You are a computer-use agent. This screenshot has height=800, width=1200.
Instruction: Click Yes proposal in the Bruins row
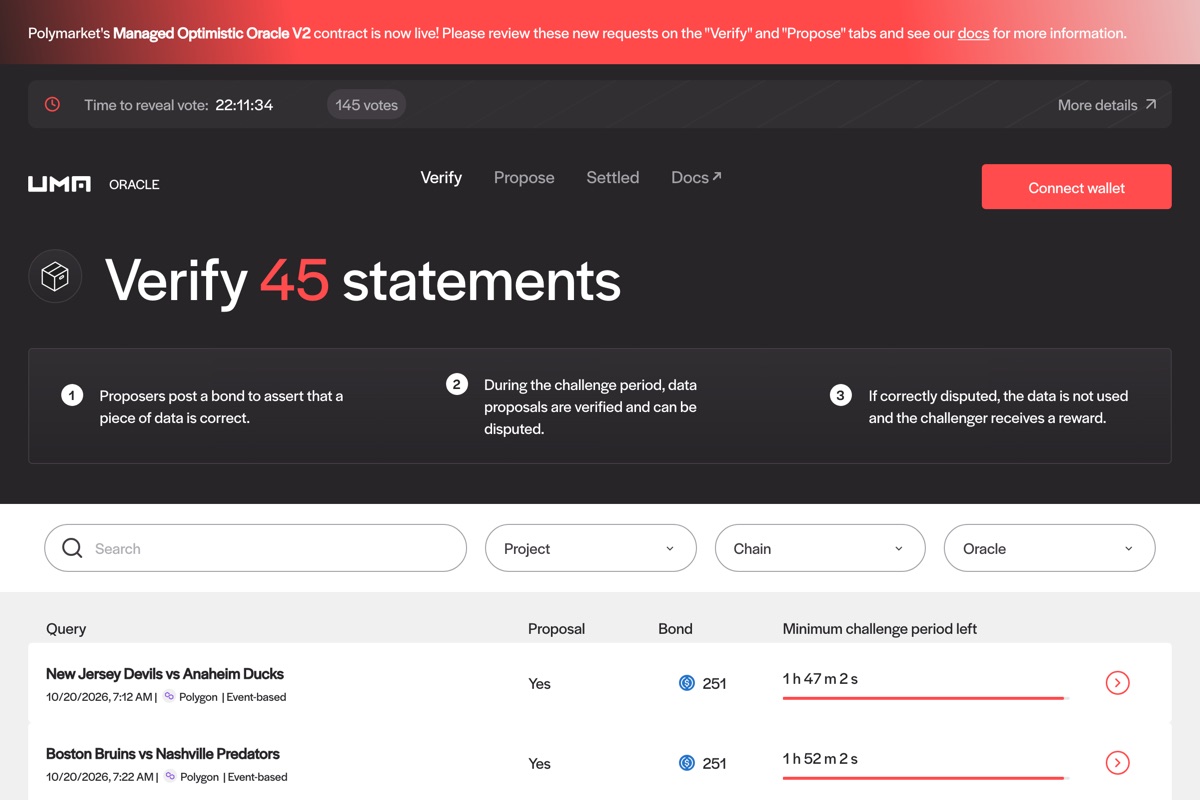click(x=539, y=764)
